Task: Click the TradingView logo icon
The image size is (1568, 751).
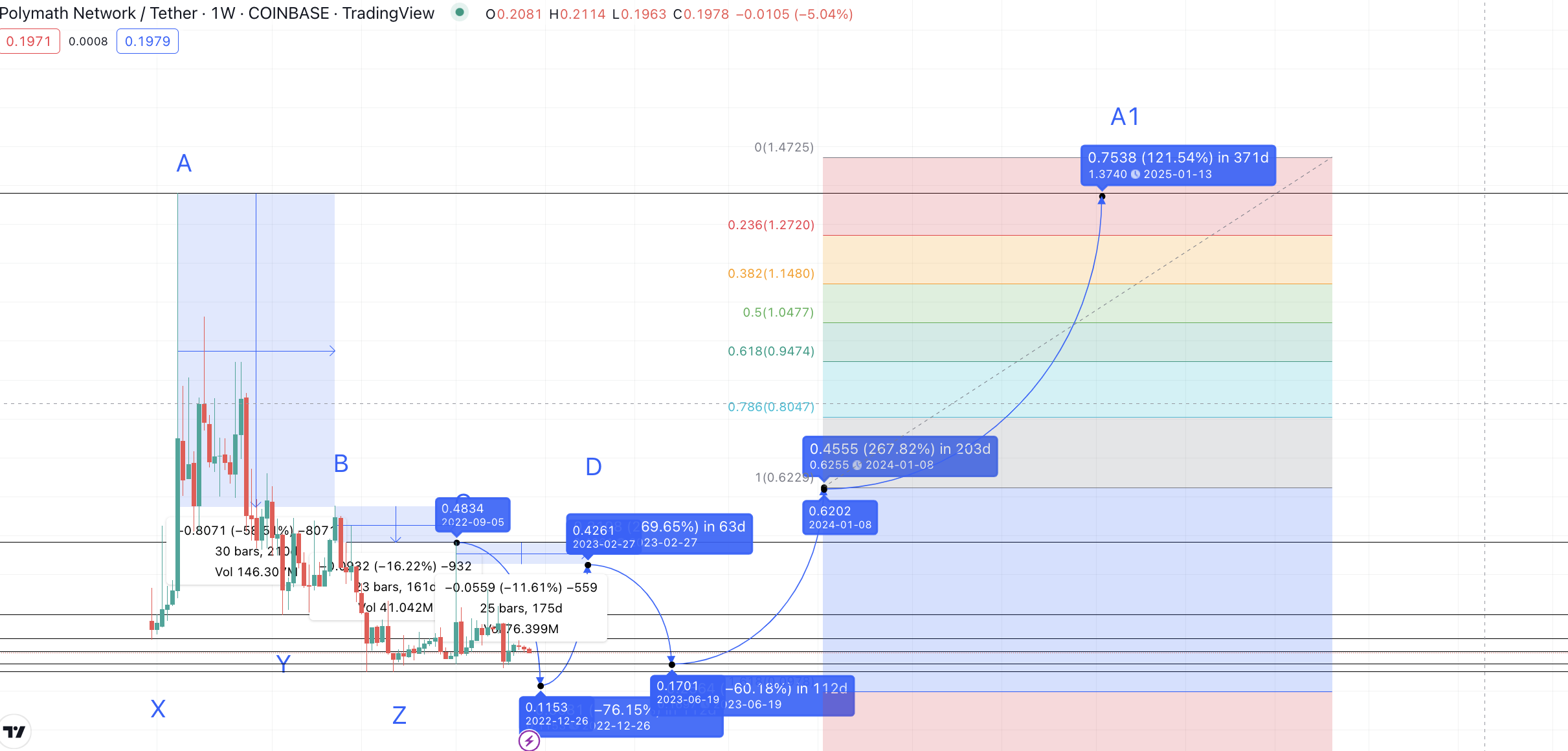Action: point(14,732)
